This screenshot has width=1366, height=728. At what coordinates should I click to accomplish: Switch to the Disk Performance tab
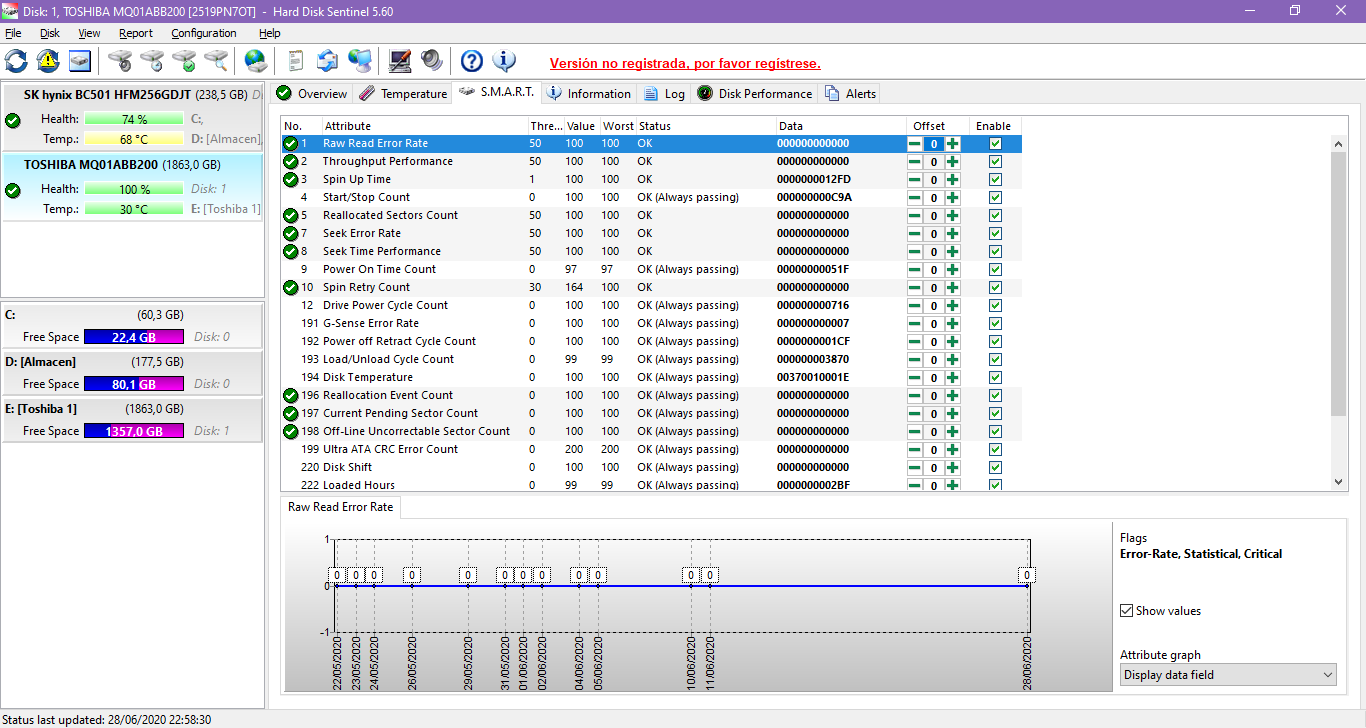coord(755,93)
